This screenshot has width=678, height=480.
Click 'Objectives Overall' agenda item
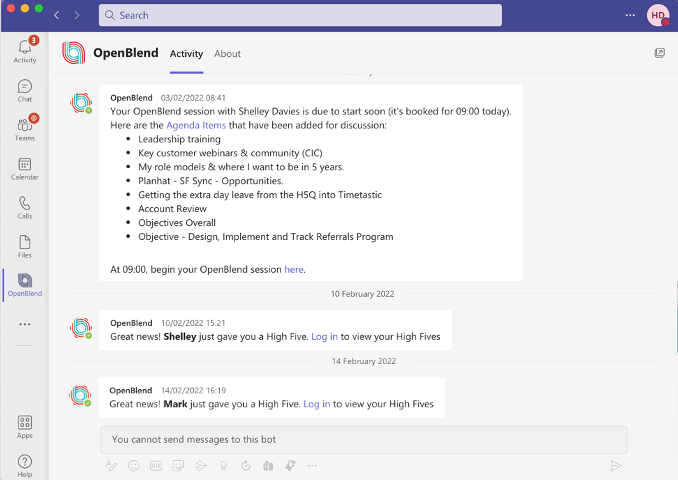177,223
